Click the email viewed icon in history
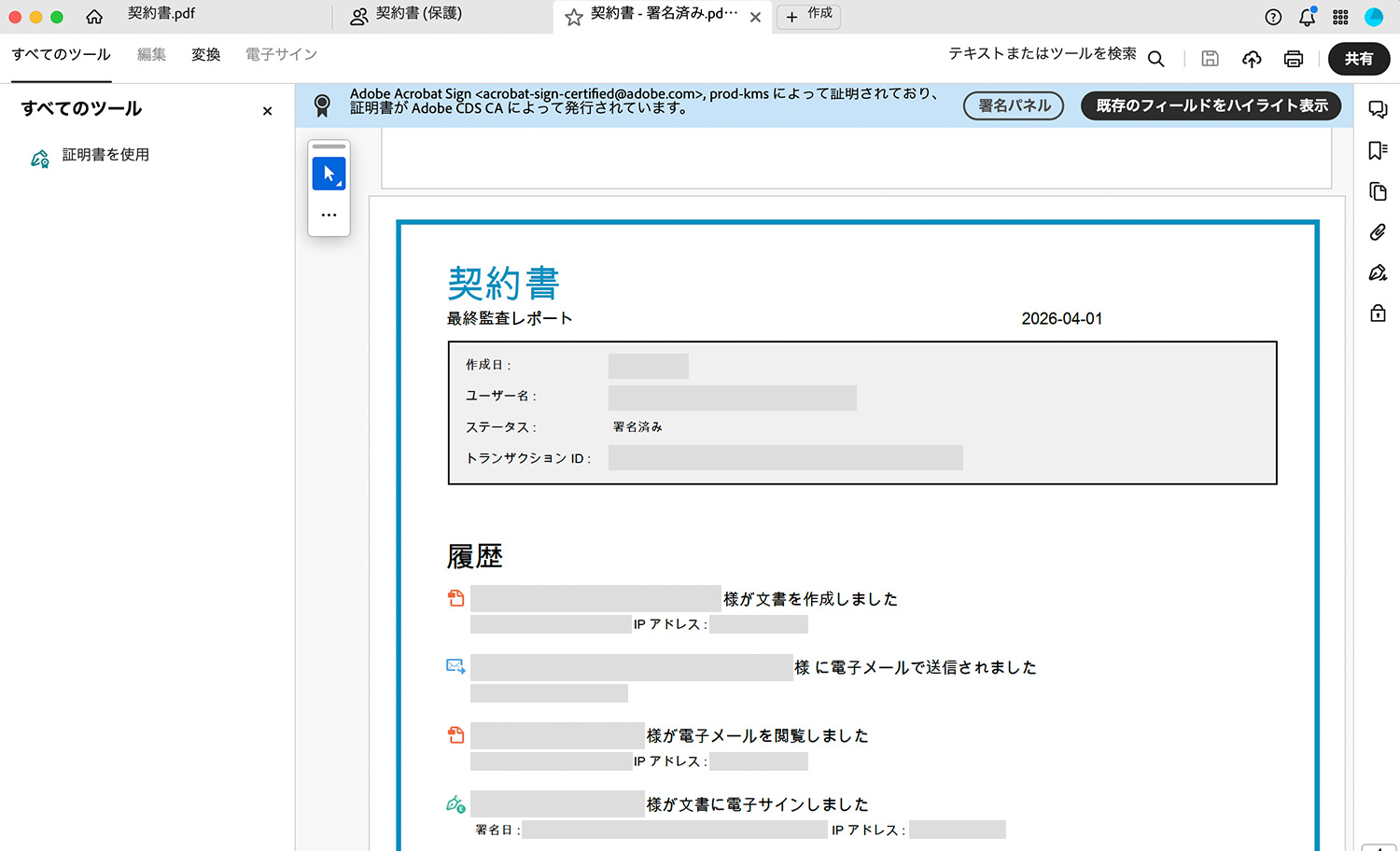1400x851 pixels. (455, 735)
